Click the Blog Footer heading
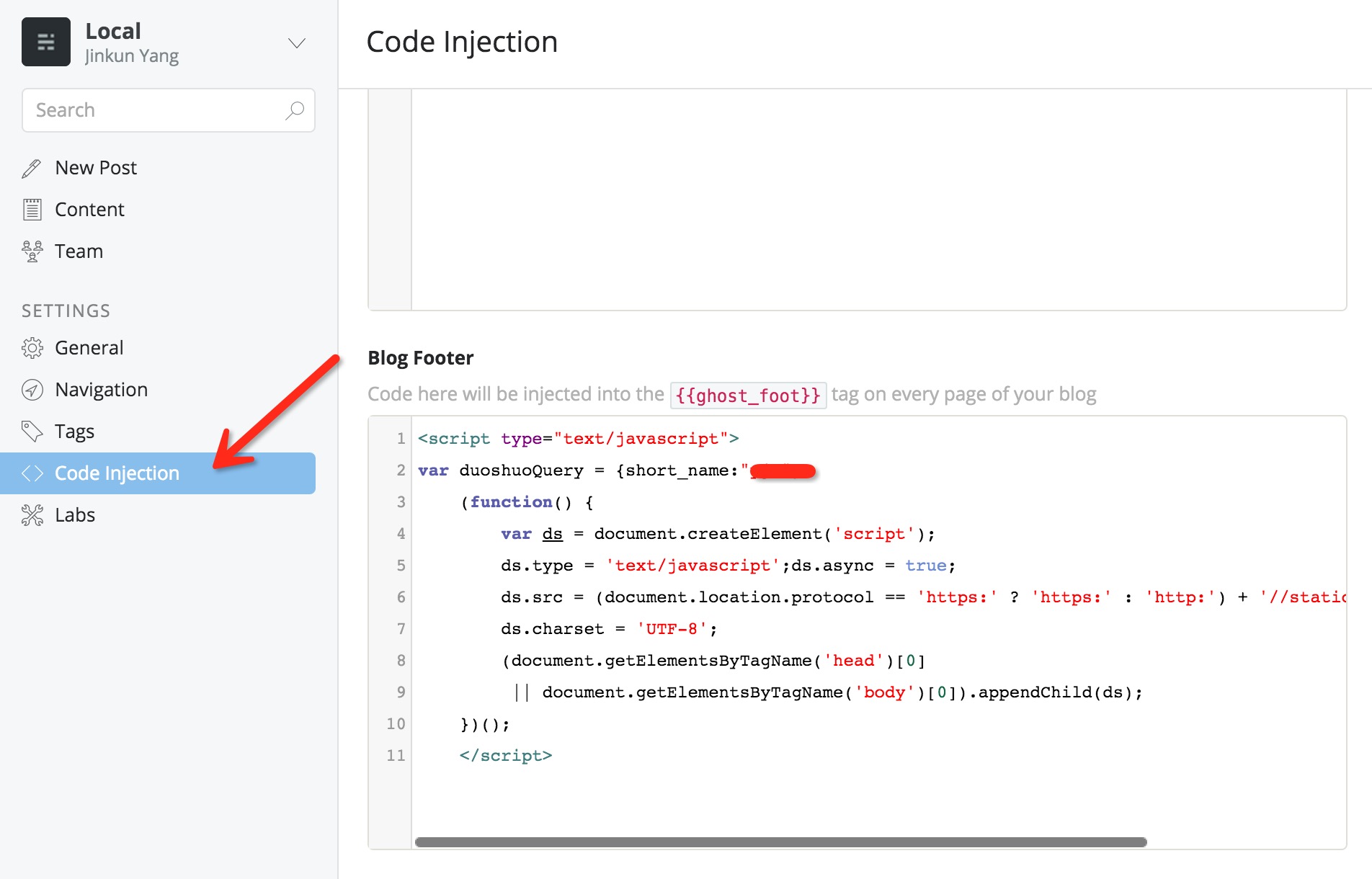 [421, 358]
